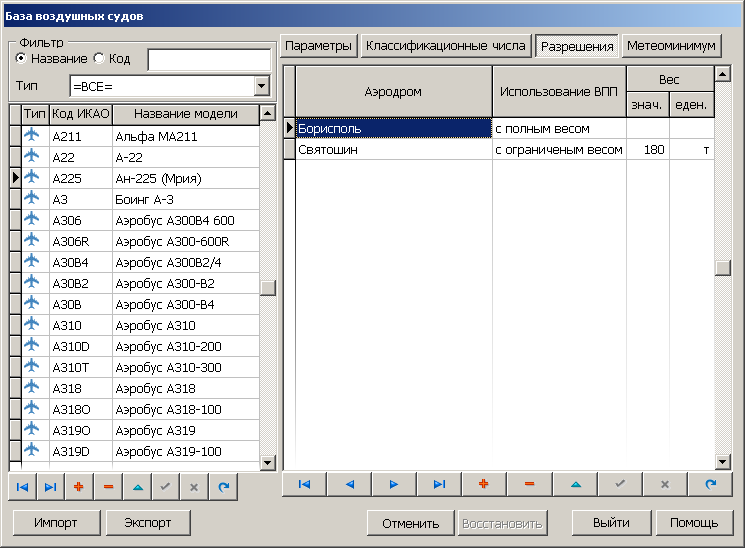Click the aircraft list vertical scrollbar thumb
Viewport: 745px width, 548px height.
coord(267,288)
